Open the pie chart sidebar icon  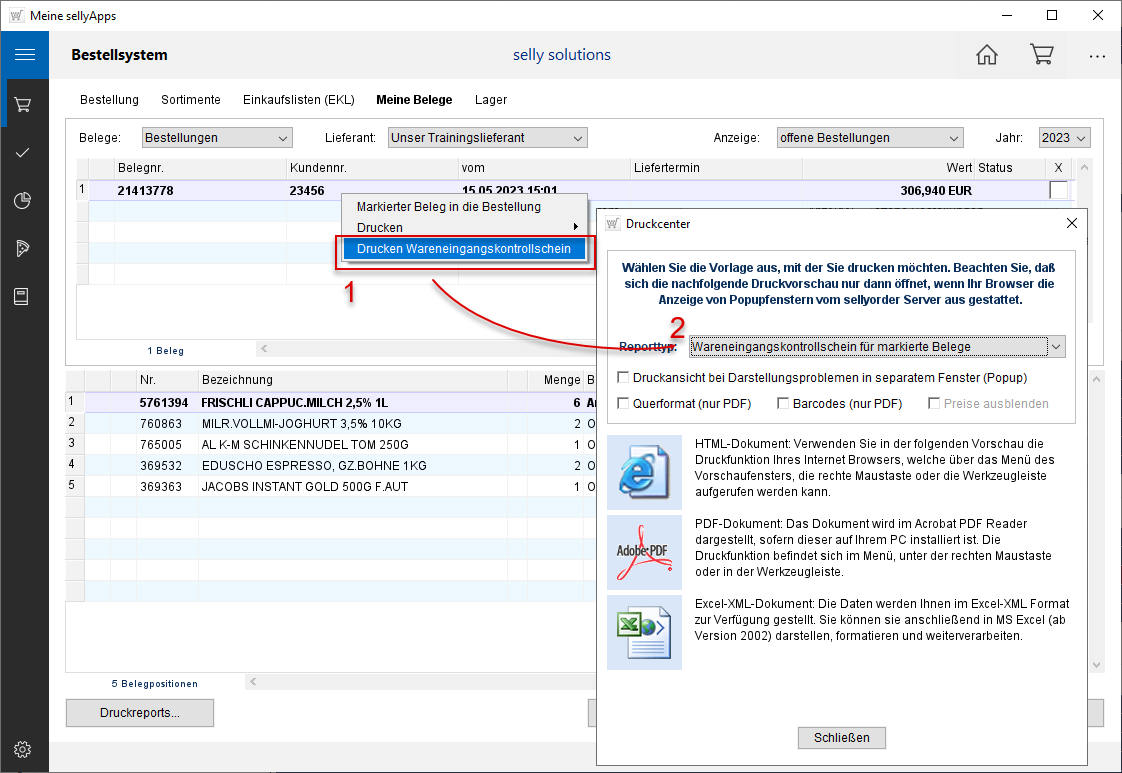click(x=23, y=200)
